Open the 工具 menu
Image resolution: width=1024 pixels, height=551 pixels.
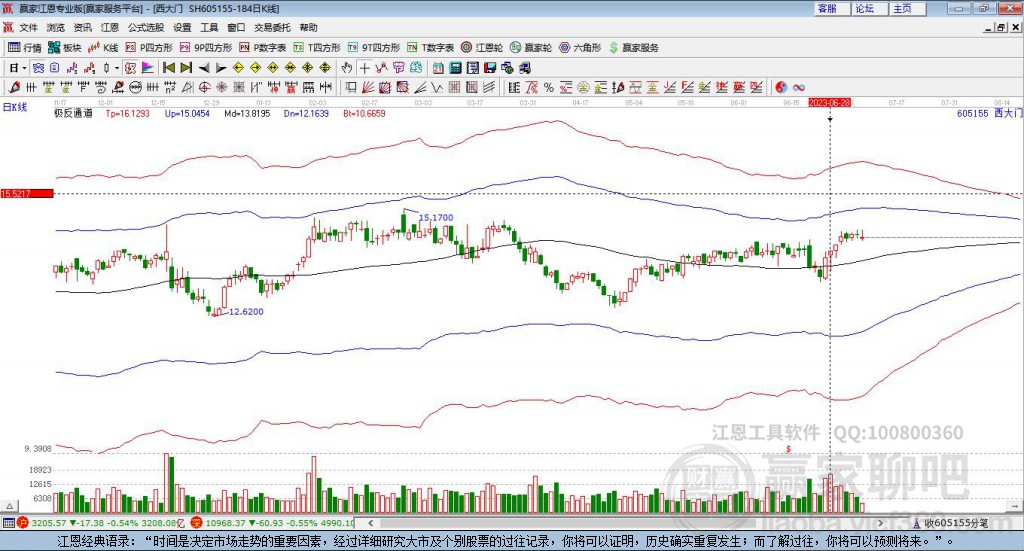209,27
